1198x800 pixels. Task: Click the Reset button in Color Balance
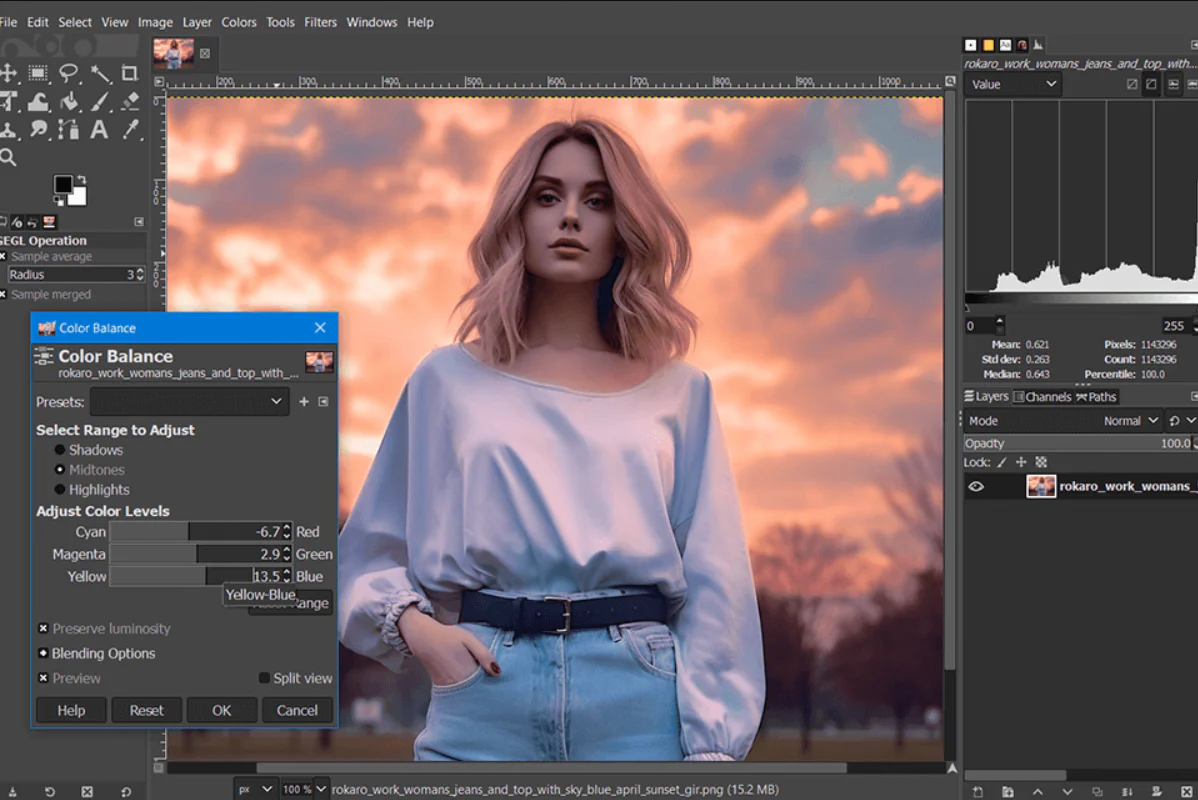click(146, 710)
